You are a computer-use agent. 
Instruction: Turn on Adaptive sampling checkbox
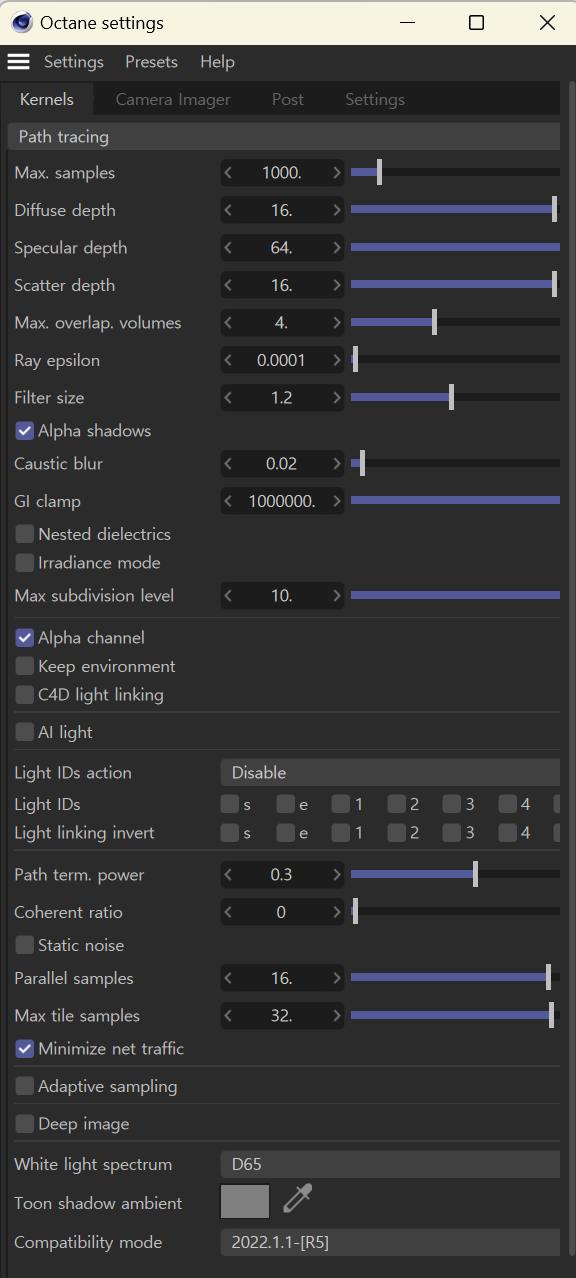click(x=25, y=1086)
